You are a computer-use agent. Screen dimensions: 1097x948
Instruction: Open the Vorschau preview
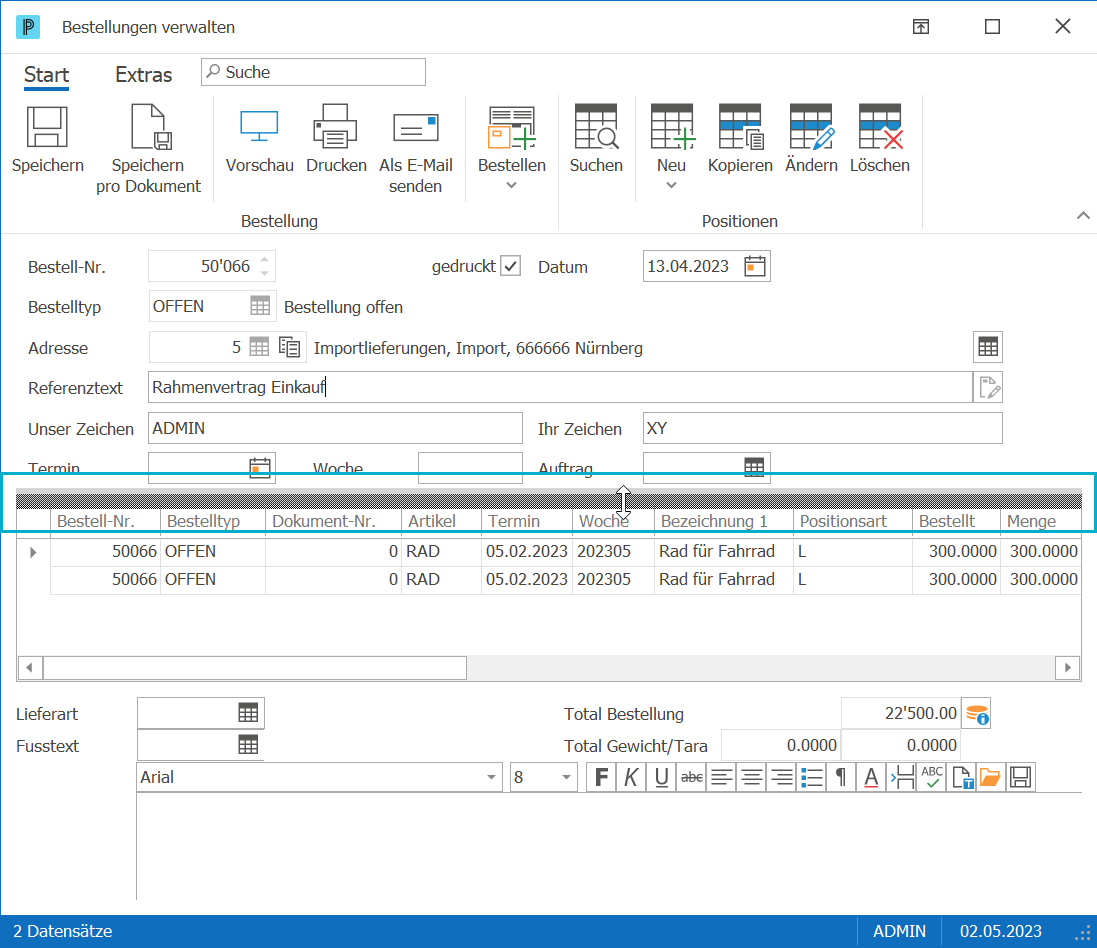click(259, 127)
